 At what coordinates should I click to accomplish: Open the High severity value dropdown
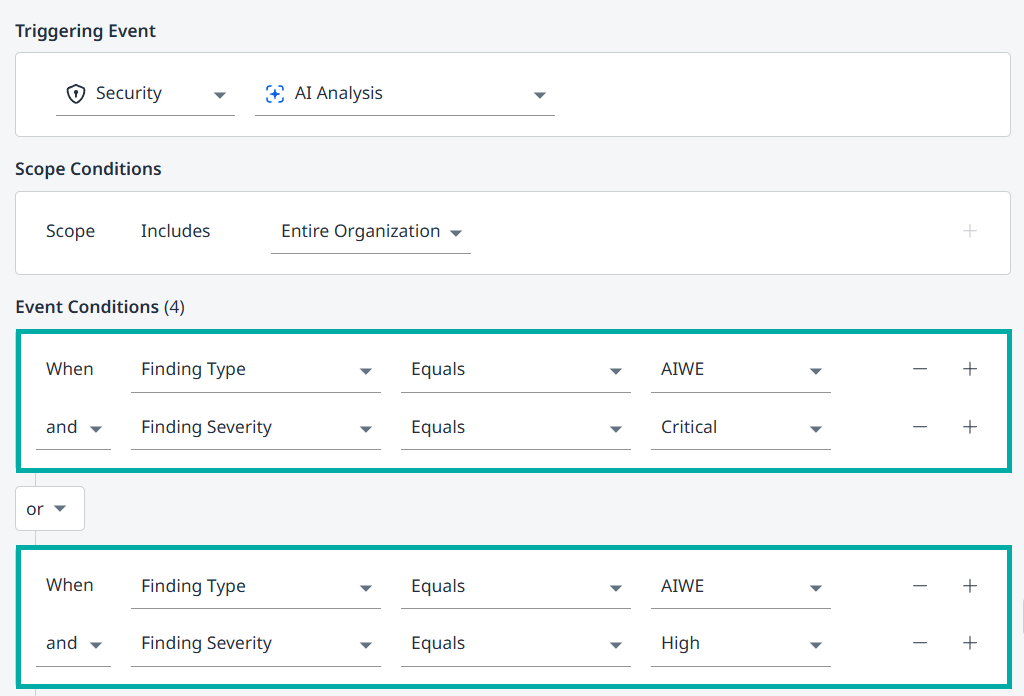740,644
